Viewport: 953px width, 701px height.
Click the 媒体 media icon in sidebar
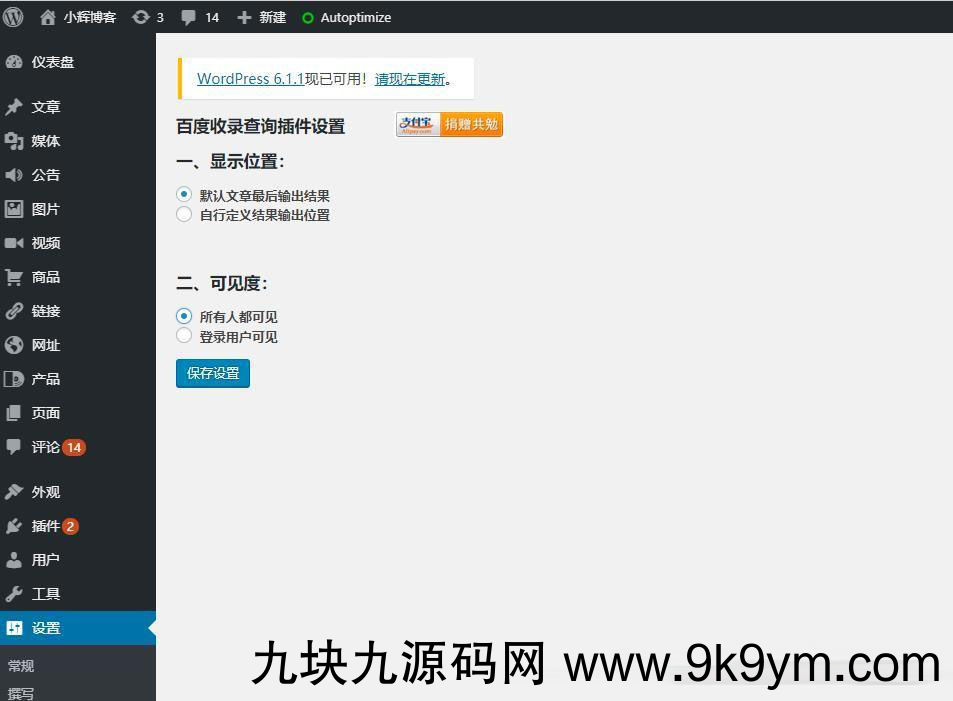click(x=14, y=141)
